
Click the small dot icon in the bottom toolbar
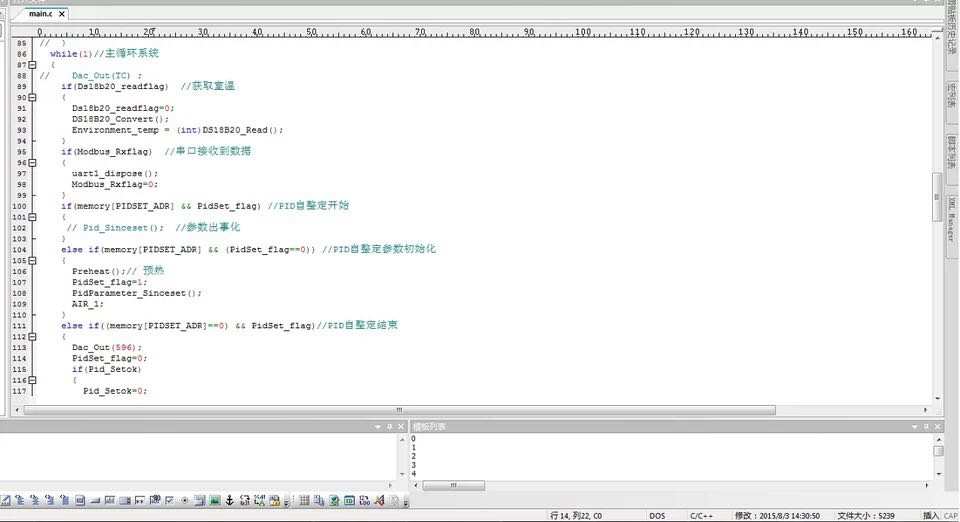pyautogui.click(x=184, y=500)
